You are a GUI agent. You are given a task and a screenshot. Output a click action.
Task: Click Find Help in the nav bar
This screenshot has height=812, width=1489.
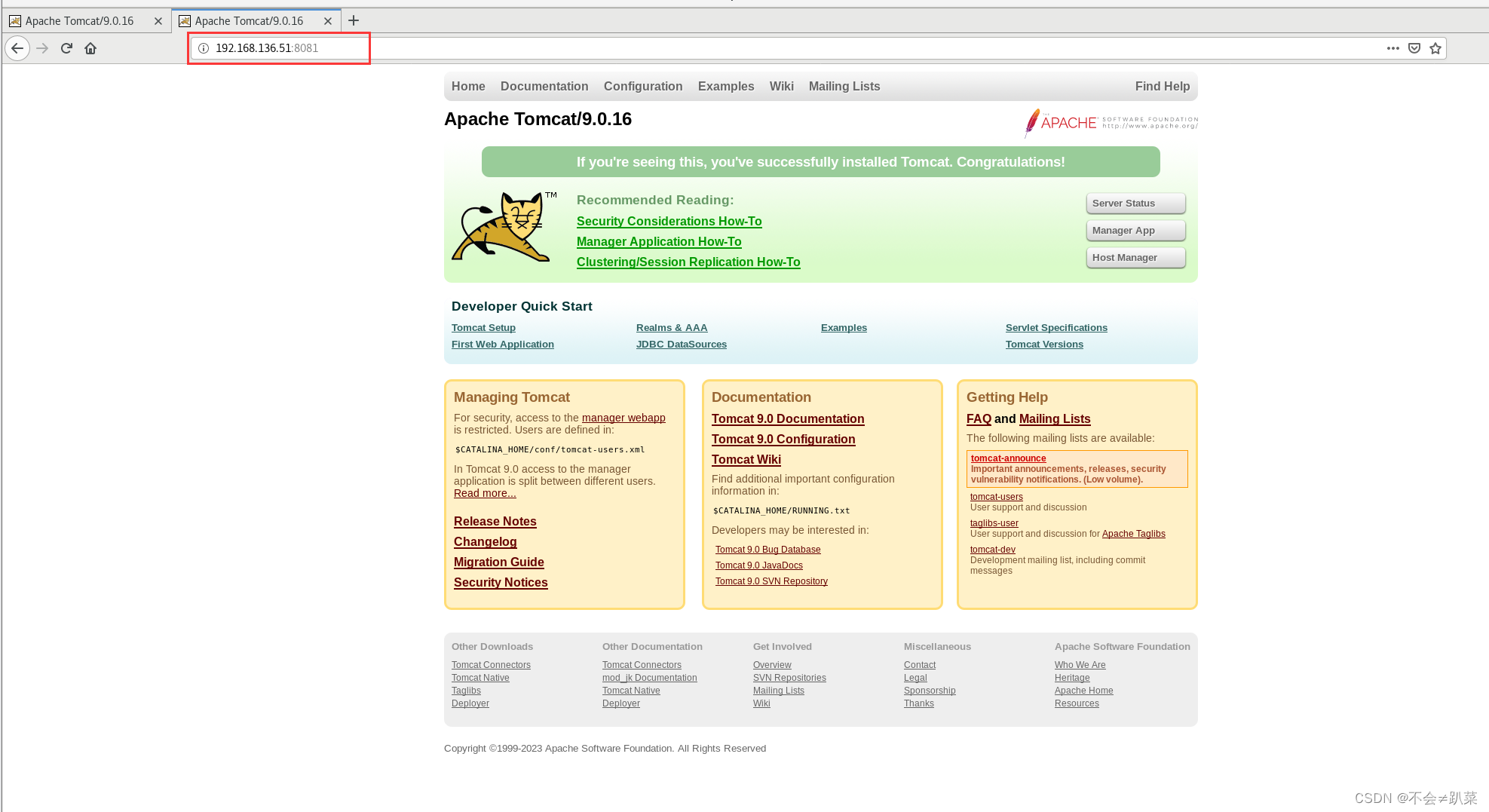1163,86
